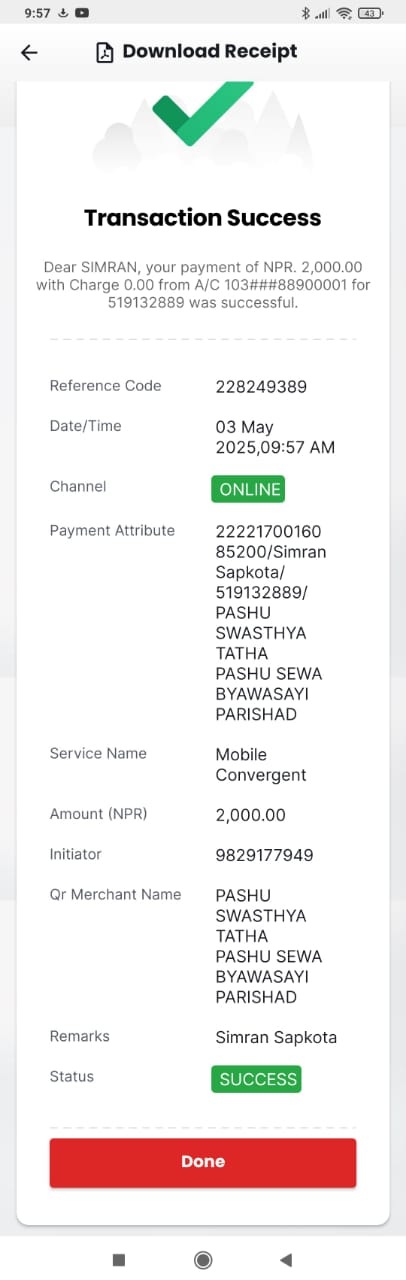Tap the Bluetooth icon in status bar
This screenshot has height=1280, width=406.
coord(305,13)
